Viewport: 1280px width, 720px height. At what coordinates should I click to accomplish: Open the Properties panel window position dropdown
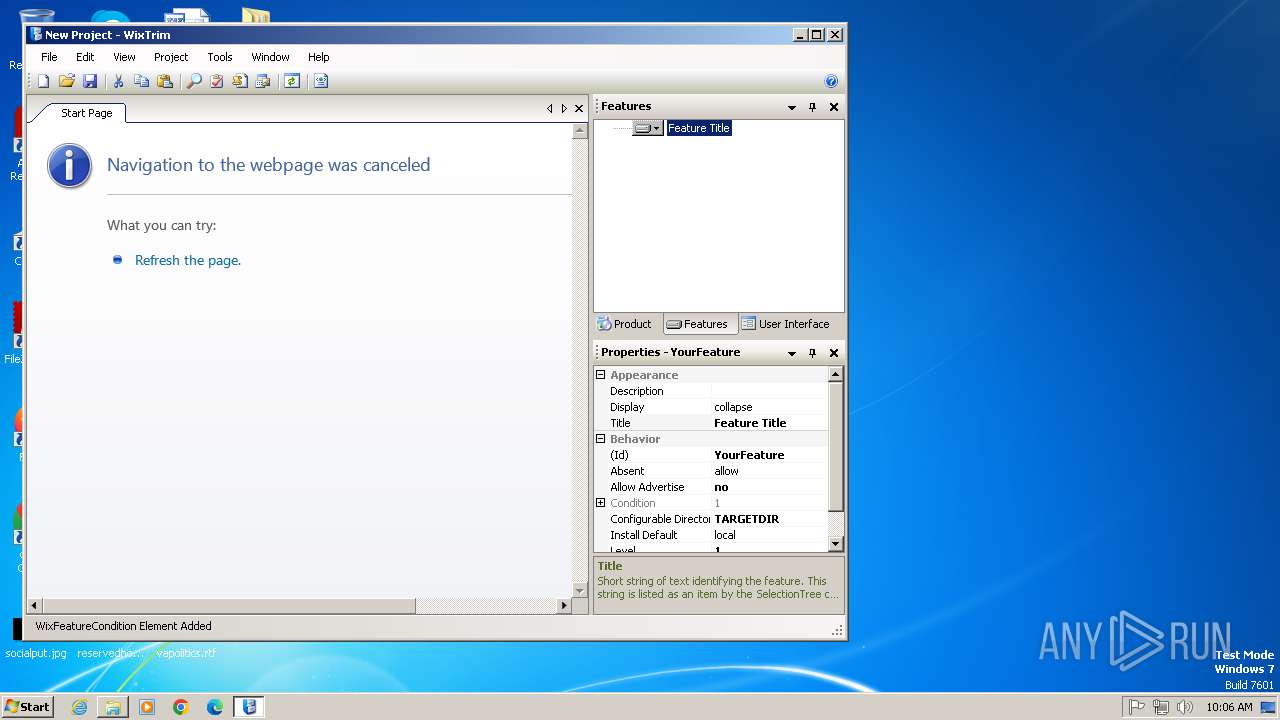[792, 353]
